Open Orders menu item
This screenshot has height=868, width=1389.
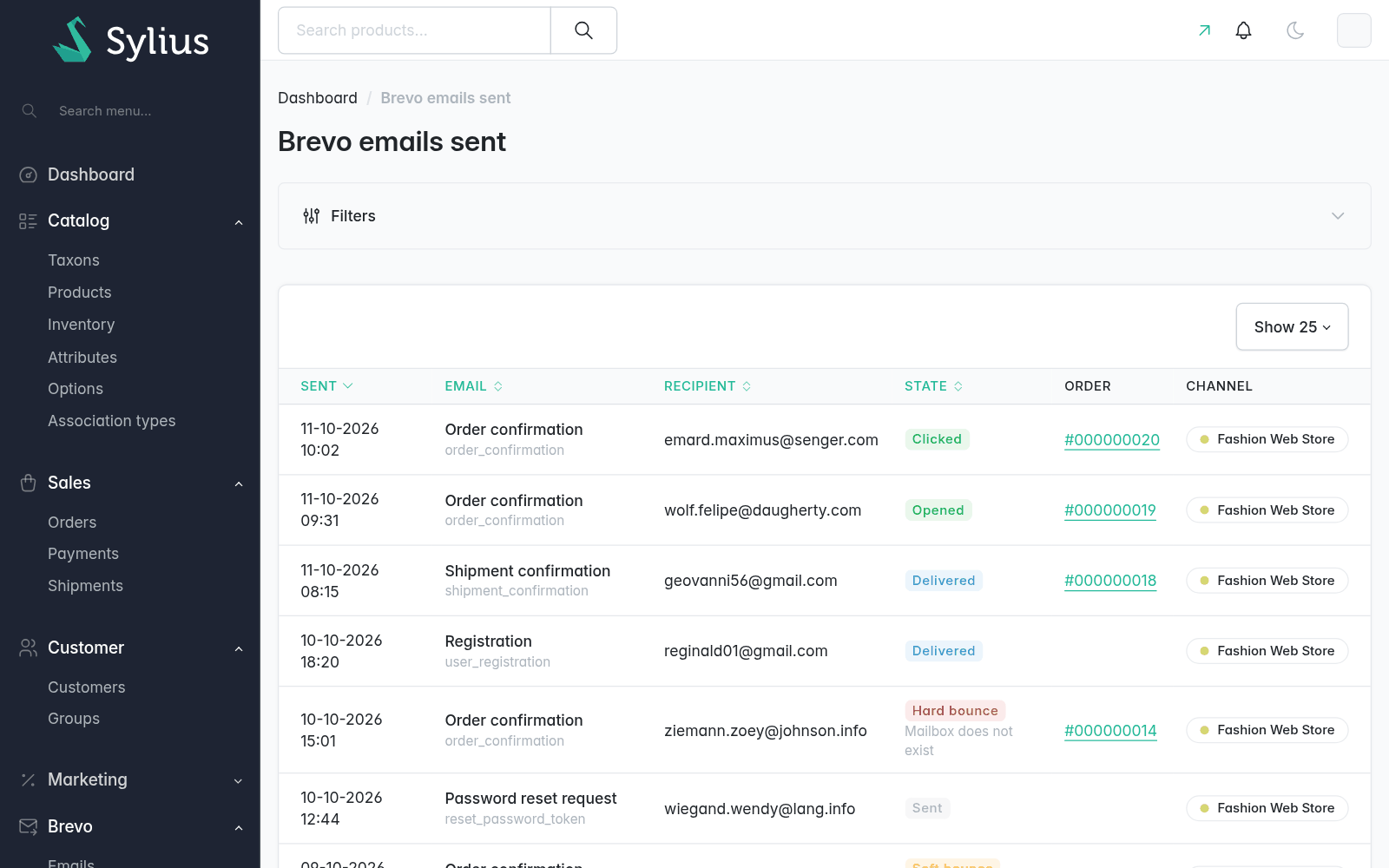(72, 523)
